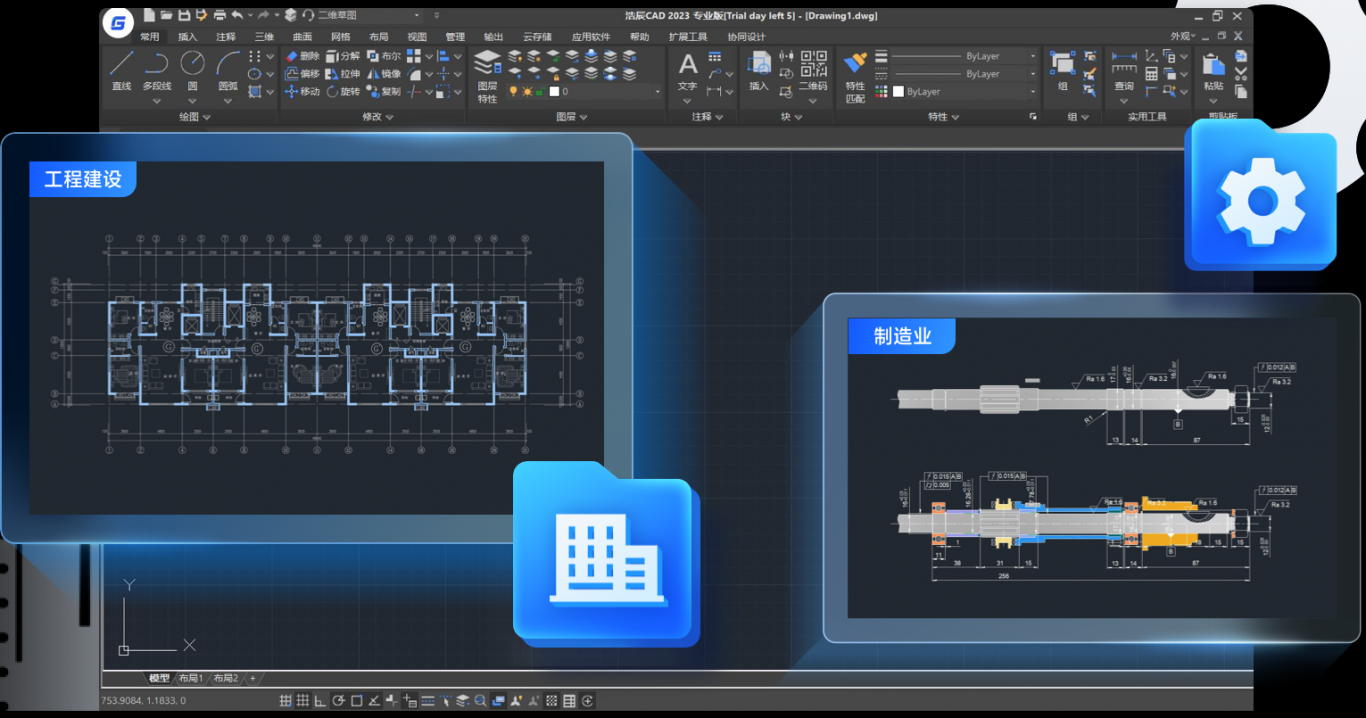The width and height of the screenshot is (1366, 718).
Task: Click the 组 (Group) tool
Action: pyautogui.click(x=1061, y=72)
